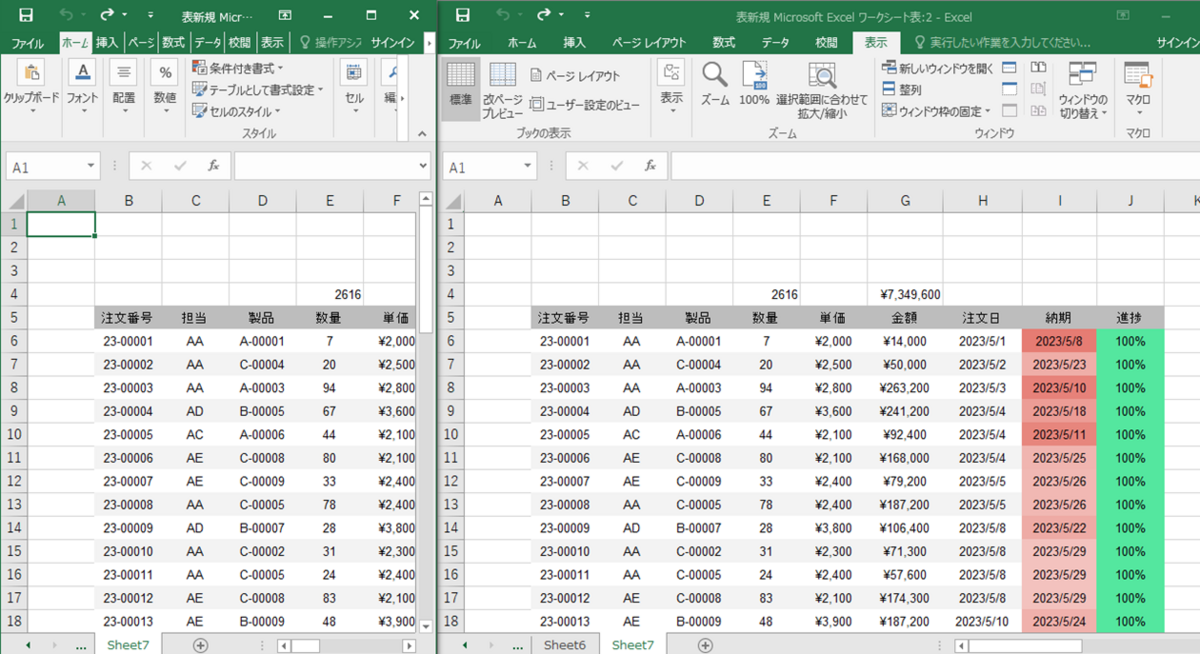Open Name Box dropdown in left window
The image size is (1200, 654).
coord(91,167)
